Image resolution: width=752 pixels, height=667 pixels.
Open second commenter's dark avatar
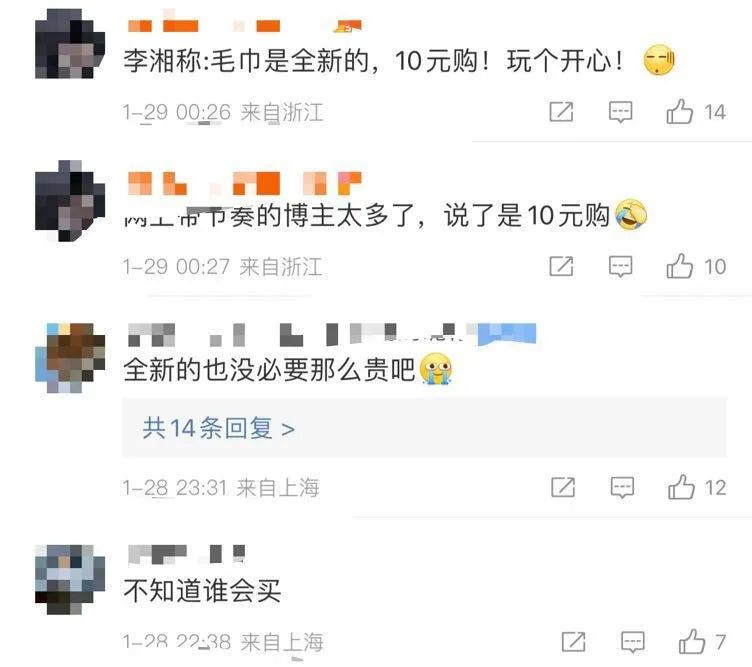point(70,201)
